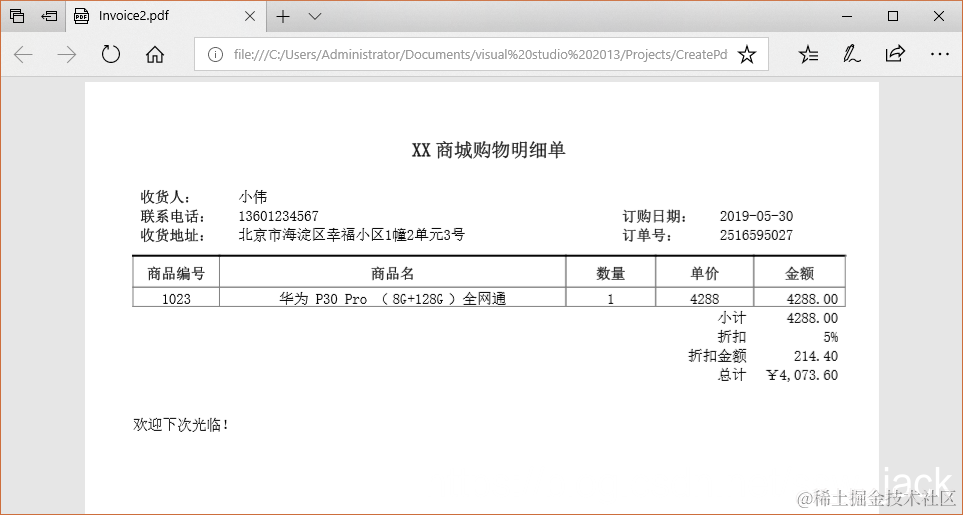Select total '¥4,073.60'
The height and width of the screenshot is (515, 963).
(x=802, y=375)
